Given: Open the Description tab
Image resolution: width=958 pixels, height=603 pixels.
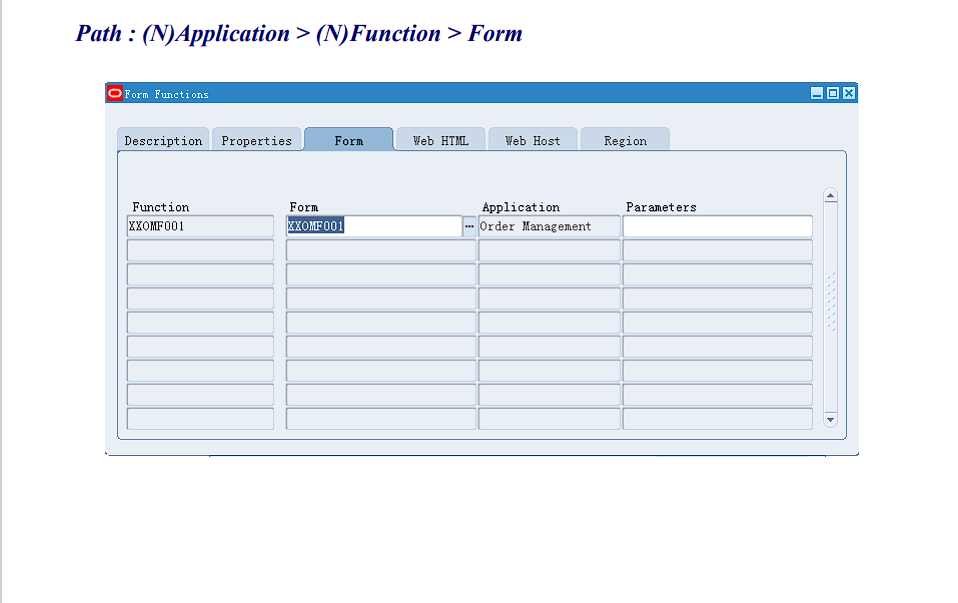Looking at the screenshot, I should tap(163, 140).
